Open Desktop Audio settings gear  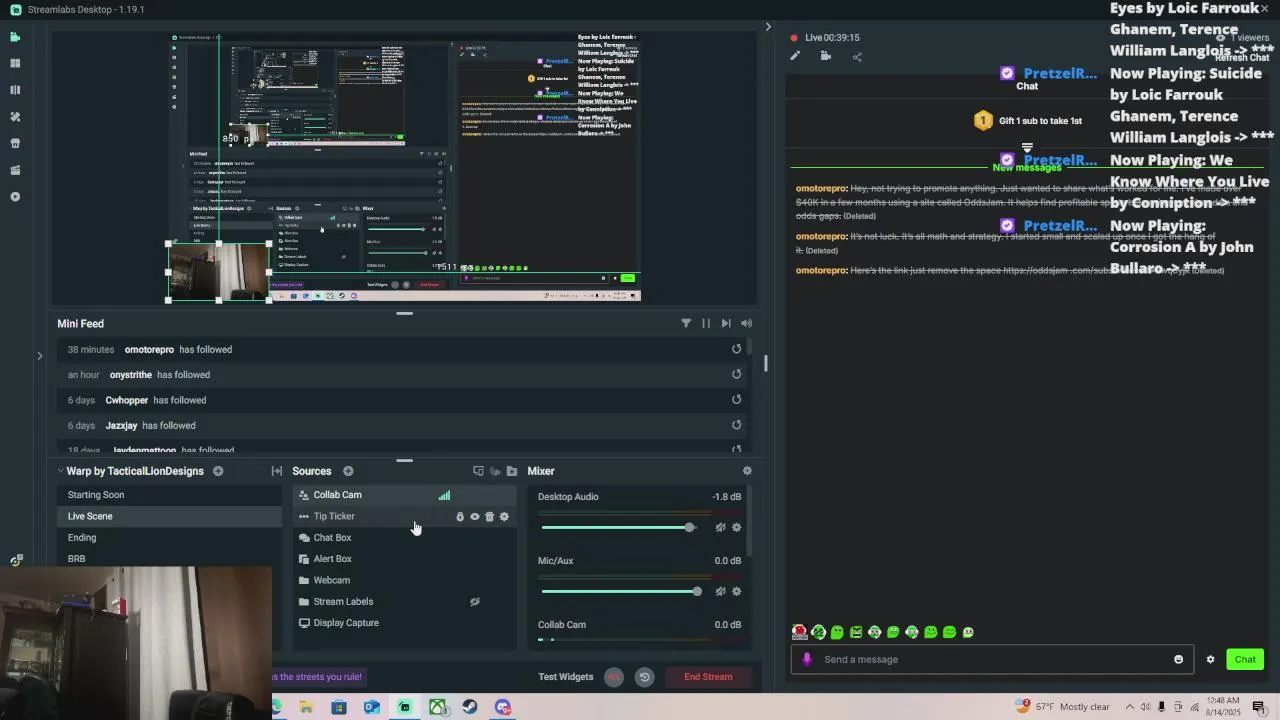pyautogui.click(x=737, y=527)
